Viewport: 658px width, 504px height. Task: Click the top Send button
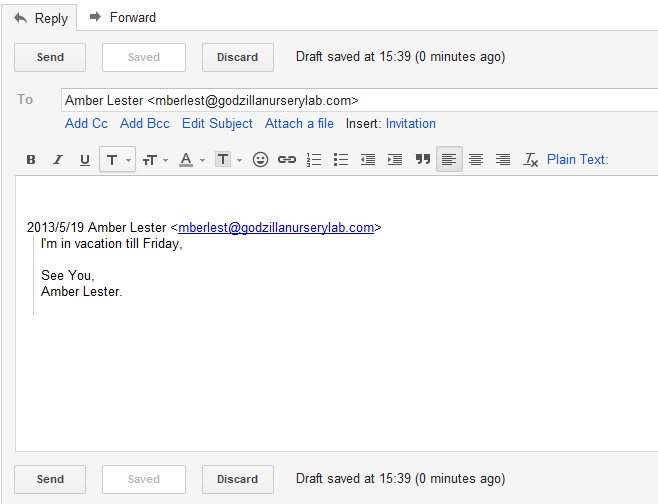click(x=50, y=57)
